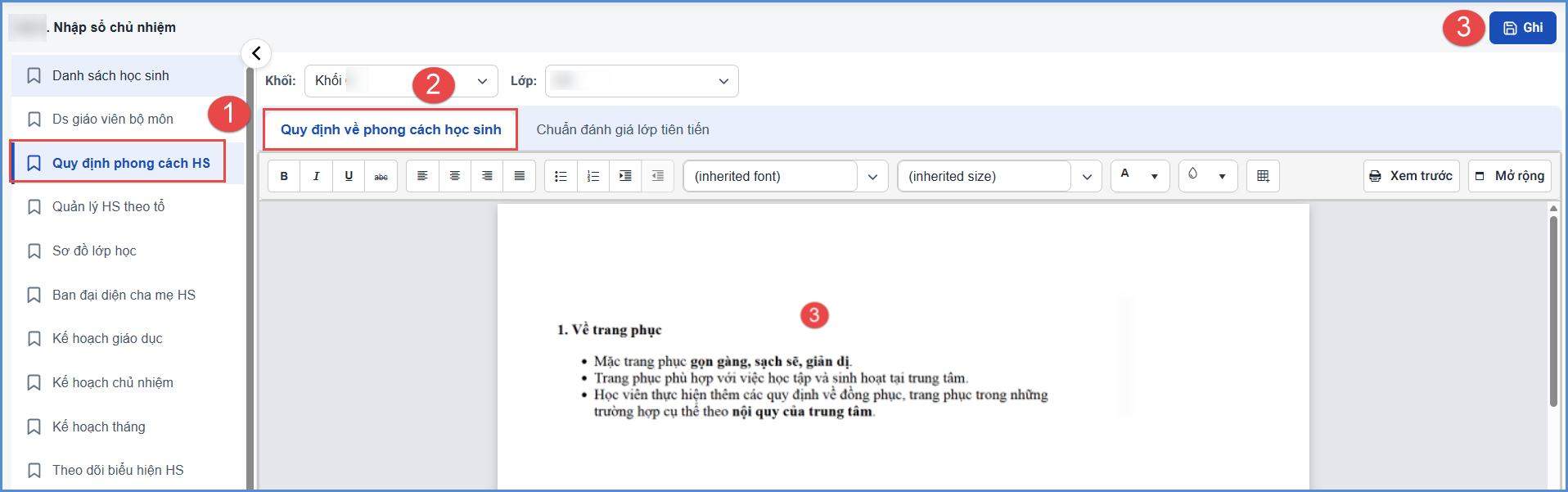Decrease paragraph indent
Viewport: 1568px width, 492px height.
click(x=658, y=176)
